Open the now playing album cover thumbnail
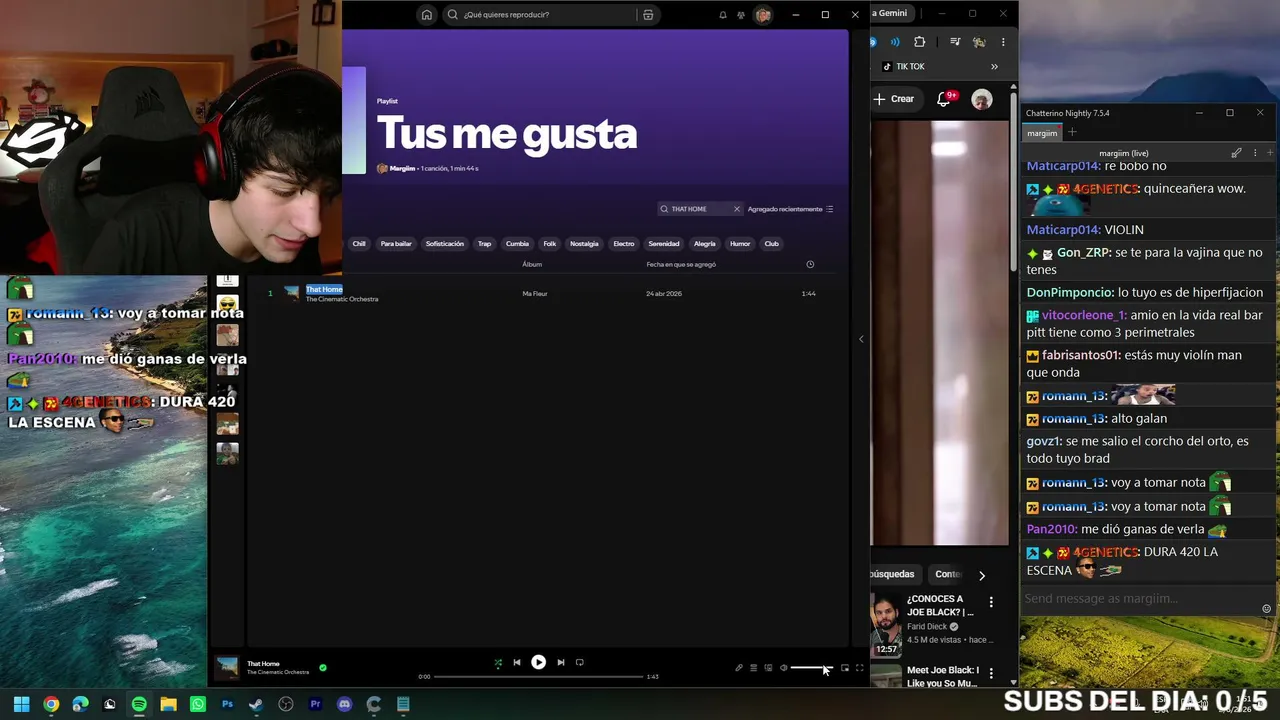Image resolution: width=1280 pixels, height=720 pixels. 228,667
